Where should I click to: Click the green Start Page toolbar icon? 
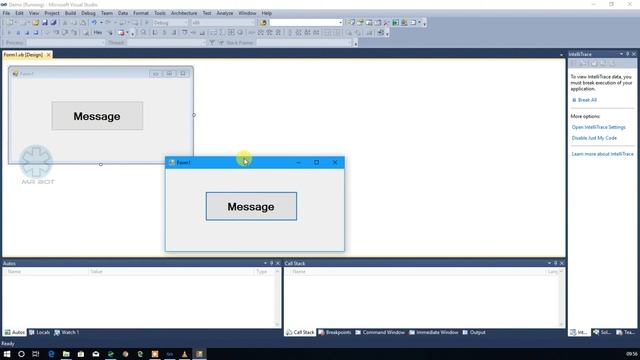tap(396, 22)
